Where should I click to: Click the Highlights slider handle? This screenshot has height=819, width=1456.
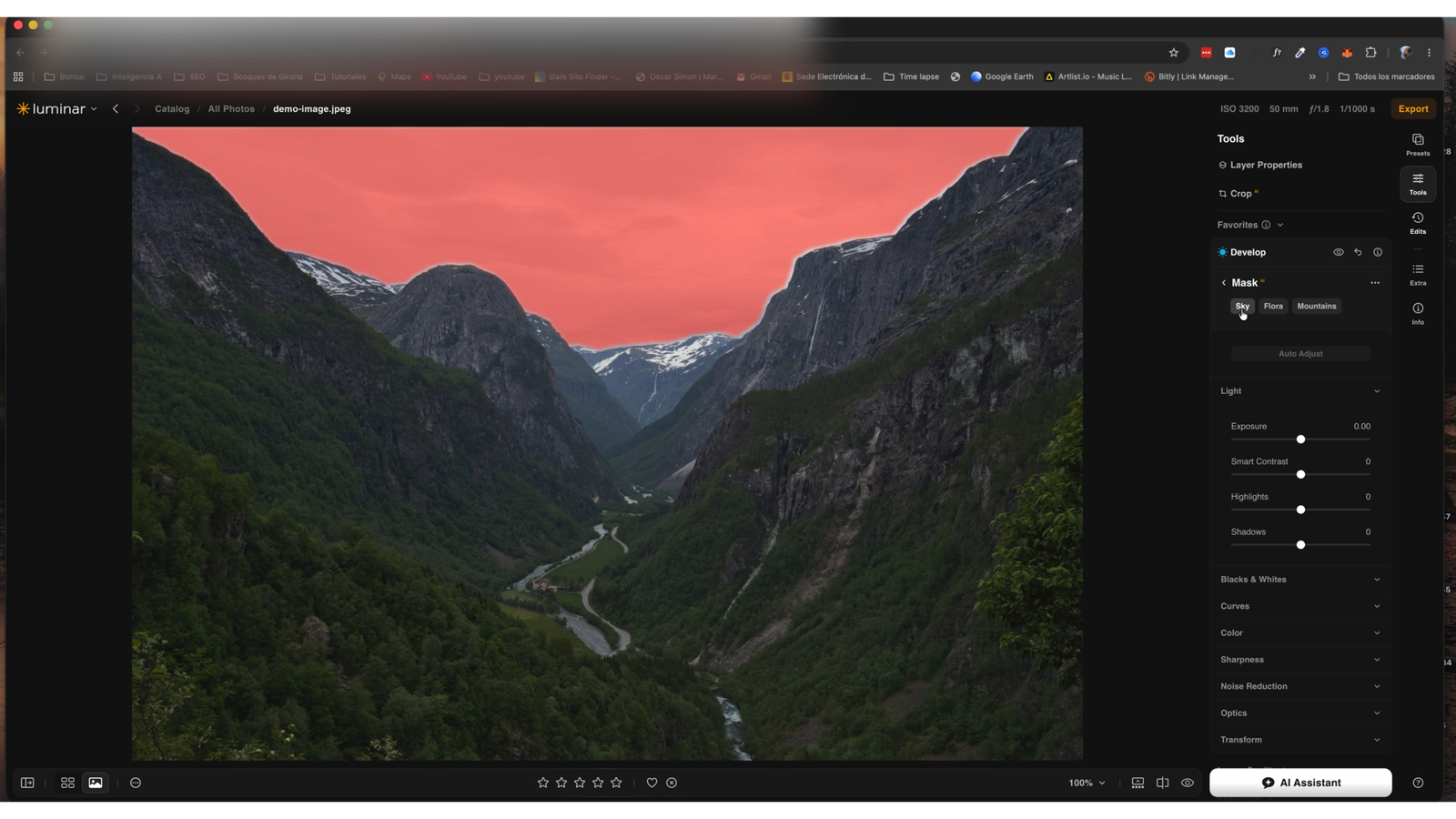coord(1300,510)
